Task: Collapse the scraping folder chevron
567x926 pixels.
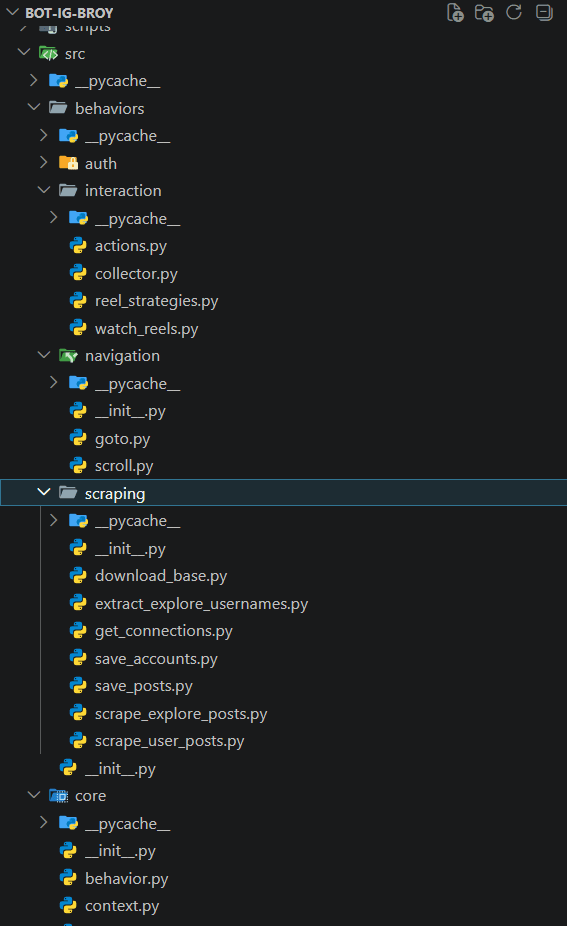Action: (x=44, y=491)
